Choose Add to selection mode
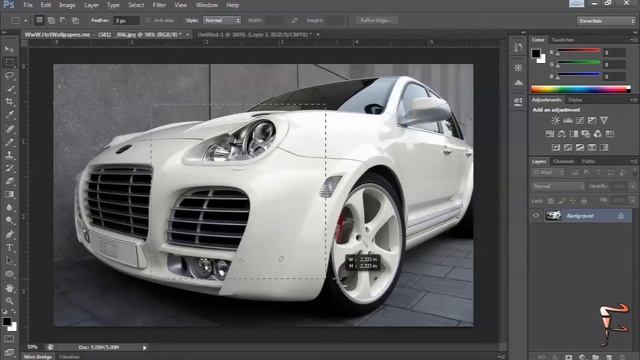Viewport: 640px width, 360px height. 51,20
